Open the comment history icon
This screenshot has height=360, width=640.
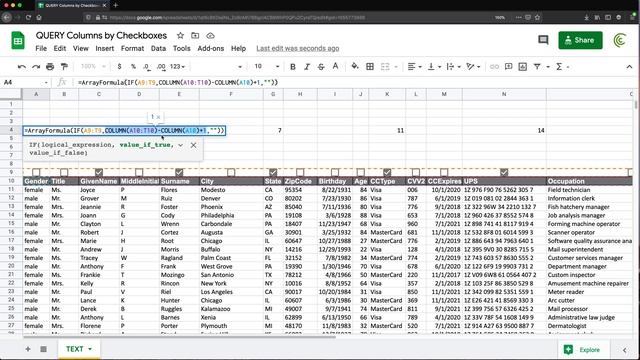[x=543, y=40]
